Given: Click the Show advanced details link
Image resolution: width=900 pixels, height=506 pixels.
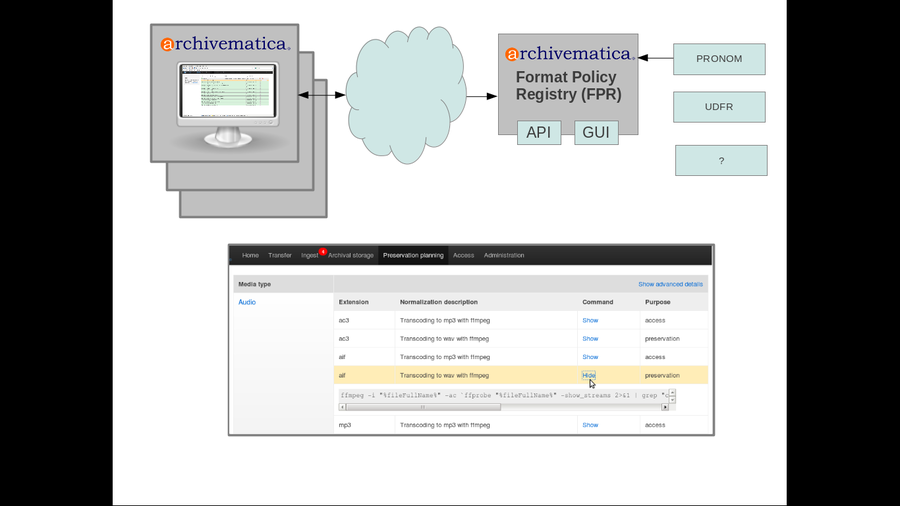Looking at the screenshot, I should coord(670,284).
